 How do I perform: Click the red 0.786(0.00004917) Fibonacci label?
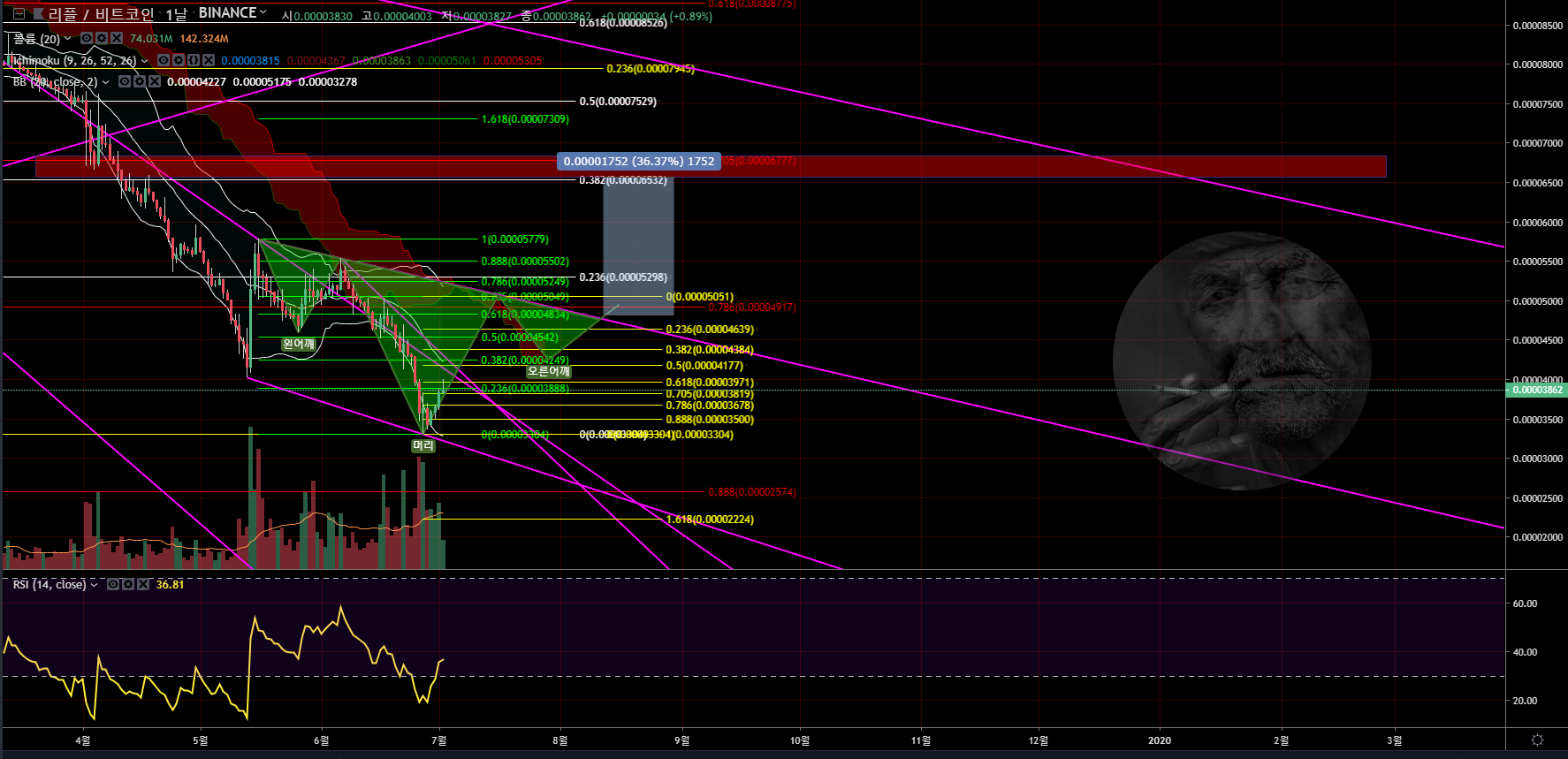tap(752, 307)
